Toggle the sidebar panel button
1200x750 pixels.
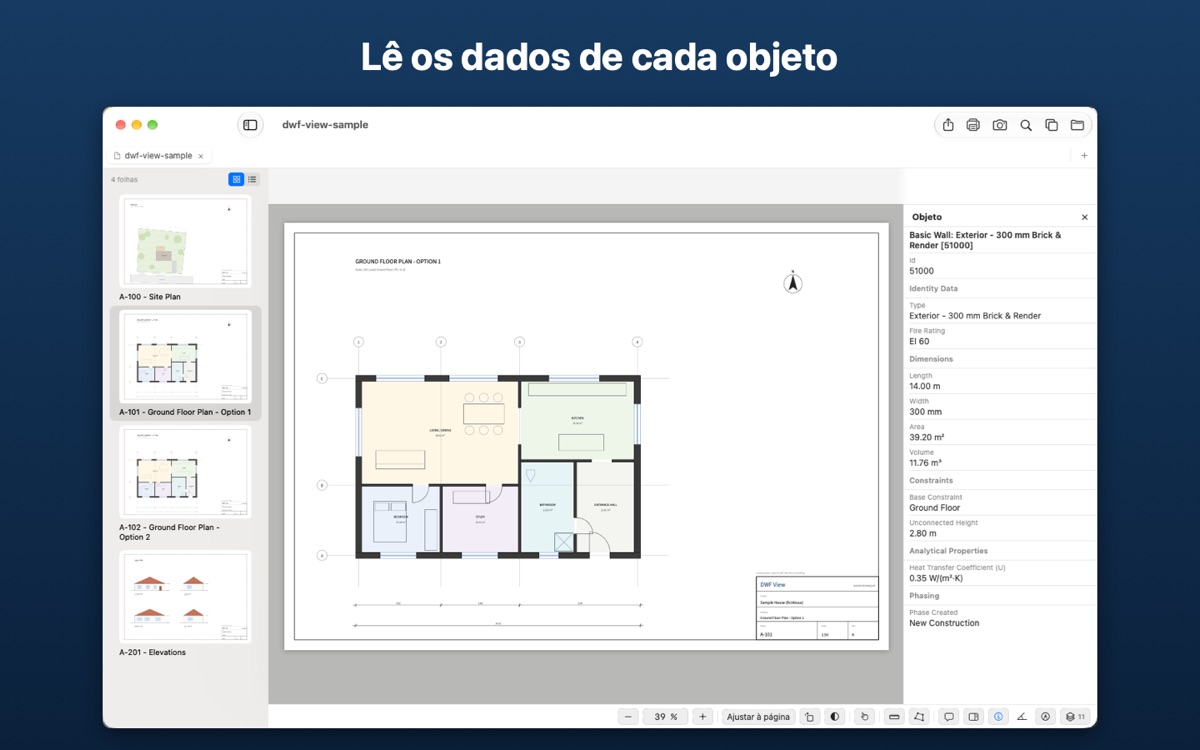pos(250,125)
